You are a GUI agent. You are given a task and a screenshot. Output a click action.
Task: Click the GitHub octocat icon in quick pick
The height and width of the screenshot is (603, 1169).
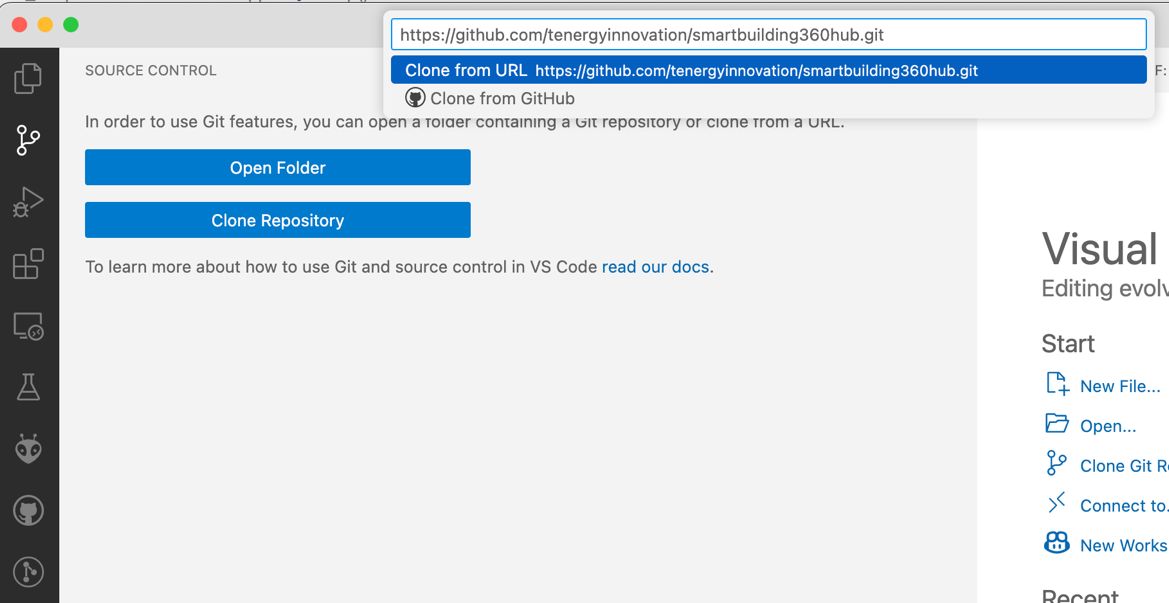[x=415, y=98]
